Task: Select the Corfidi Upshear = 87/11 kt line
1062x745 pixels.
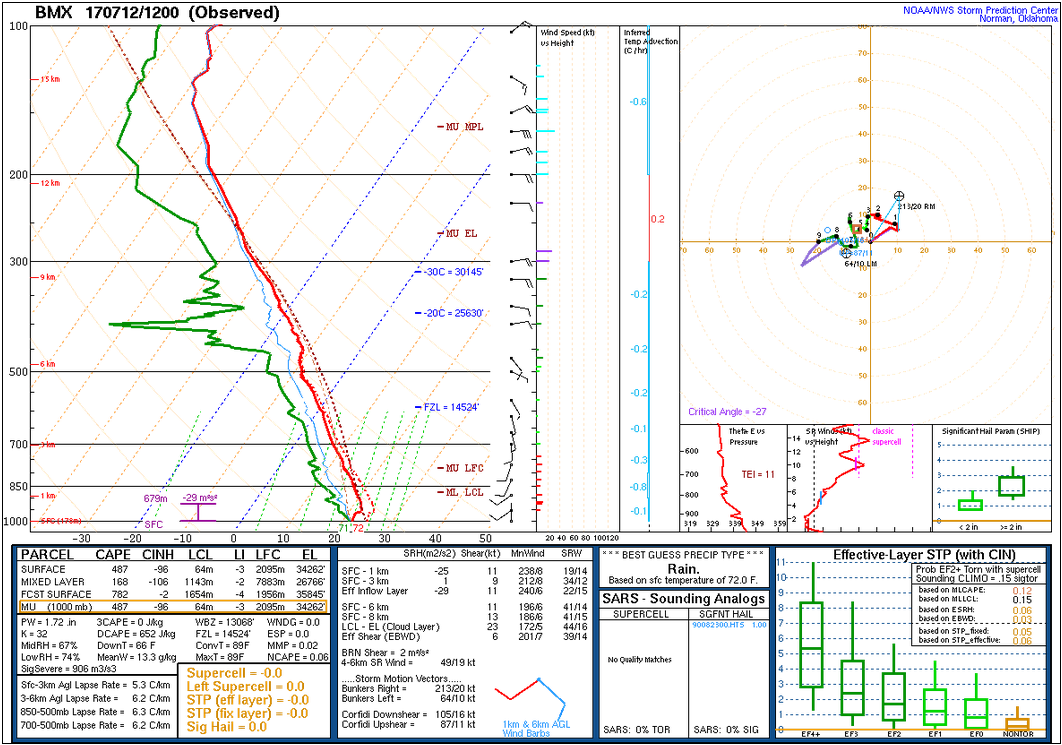Action: [x=408, y=725]
